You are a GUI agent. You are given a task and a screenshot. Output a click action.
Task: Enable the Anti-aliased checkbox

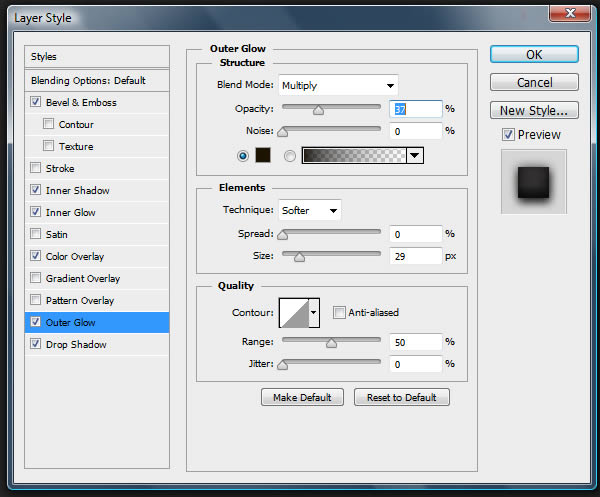click(x=339, y=312)
